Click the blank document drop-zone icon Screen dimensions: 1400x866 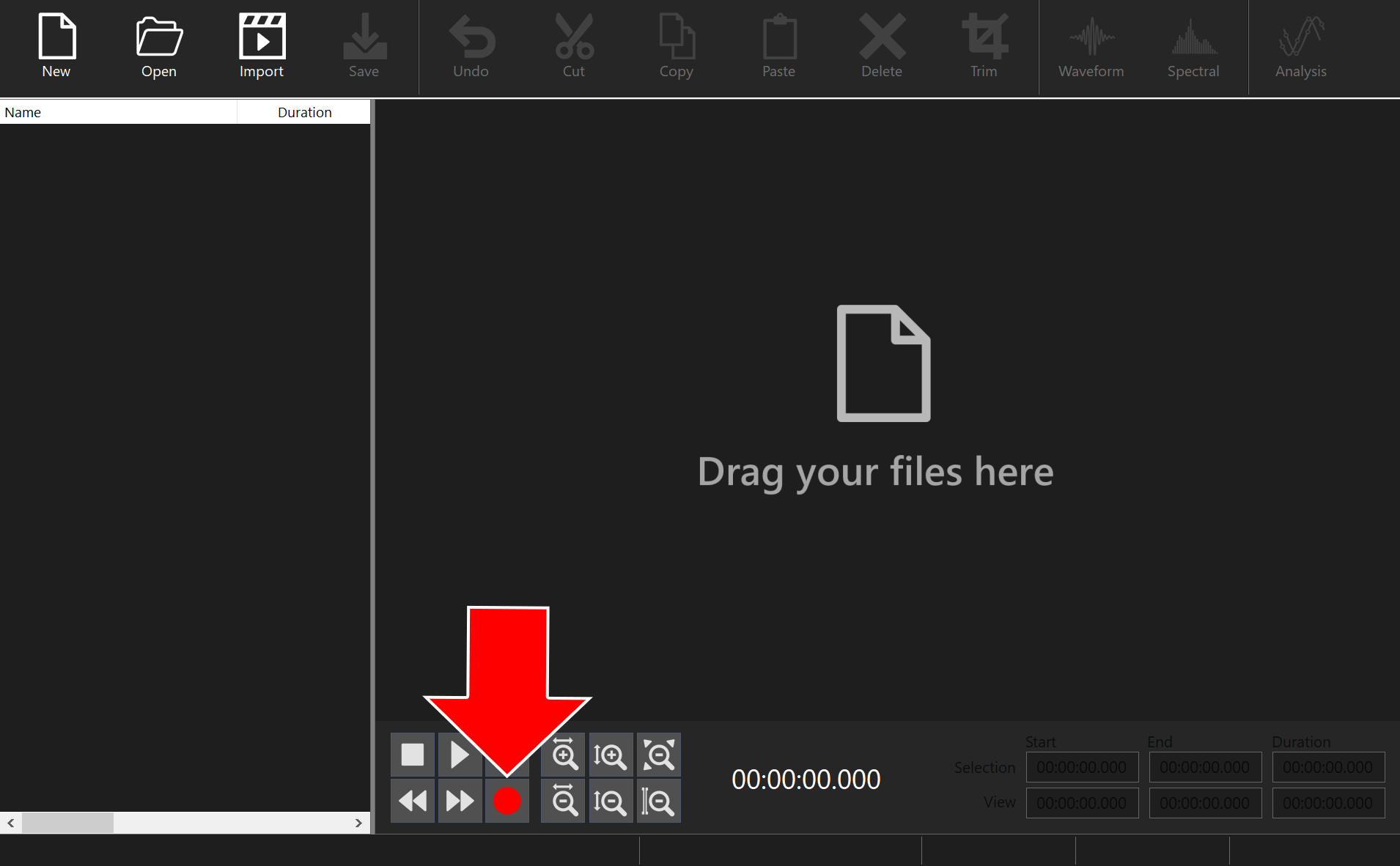[884, 363]
